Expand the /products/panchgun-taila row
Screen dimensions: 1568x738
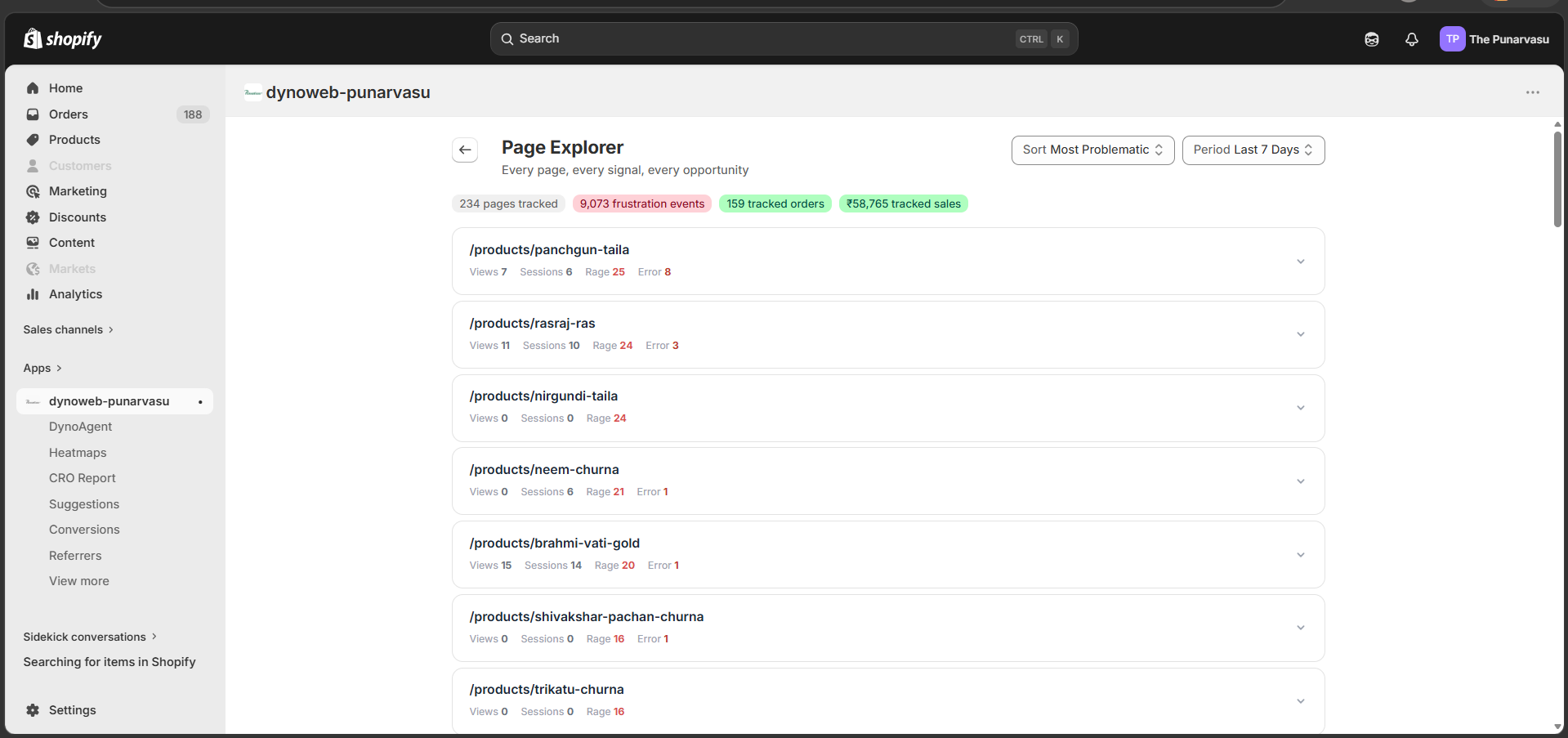[x=1300, y=262]
